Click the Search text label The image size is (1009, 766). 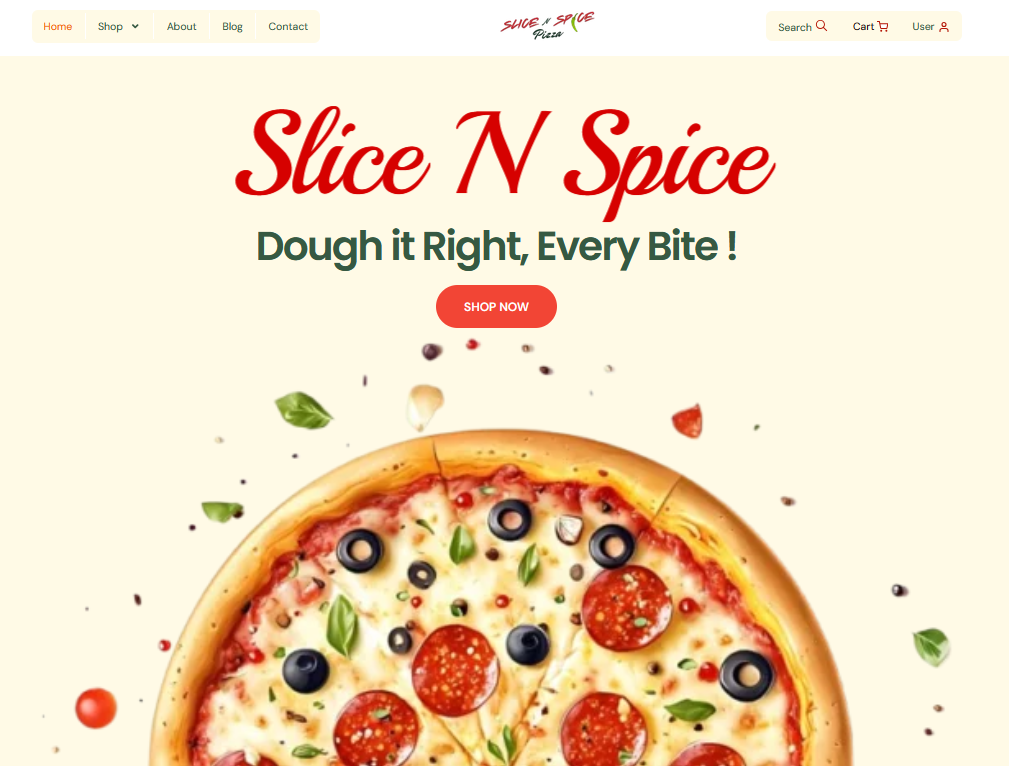[x=795, y=27]
